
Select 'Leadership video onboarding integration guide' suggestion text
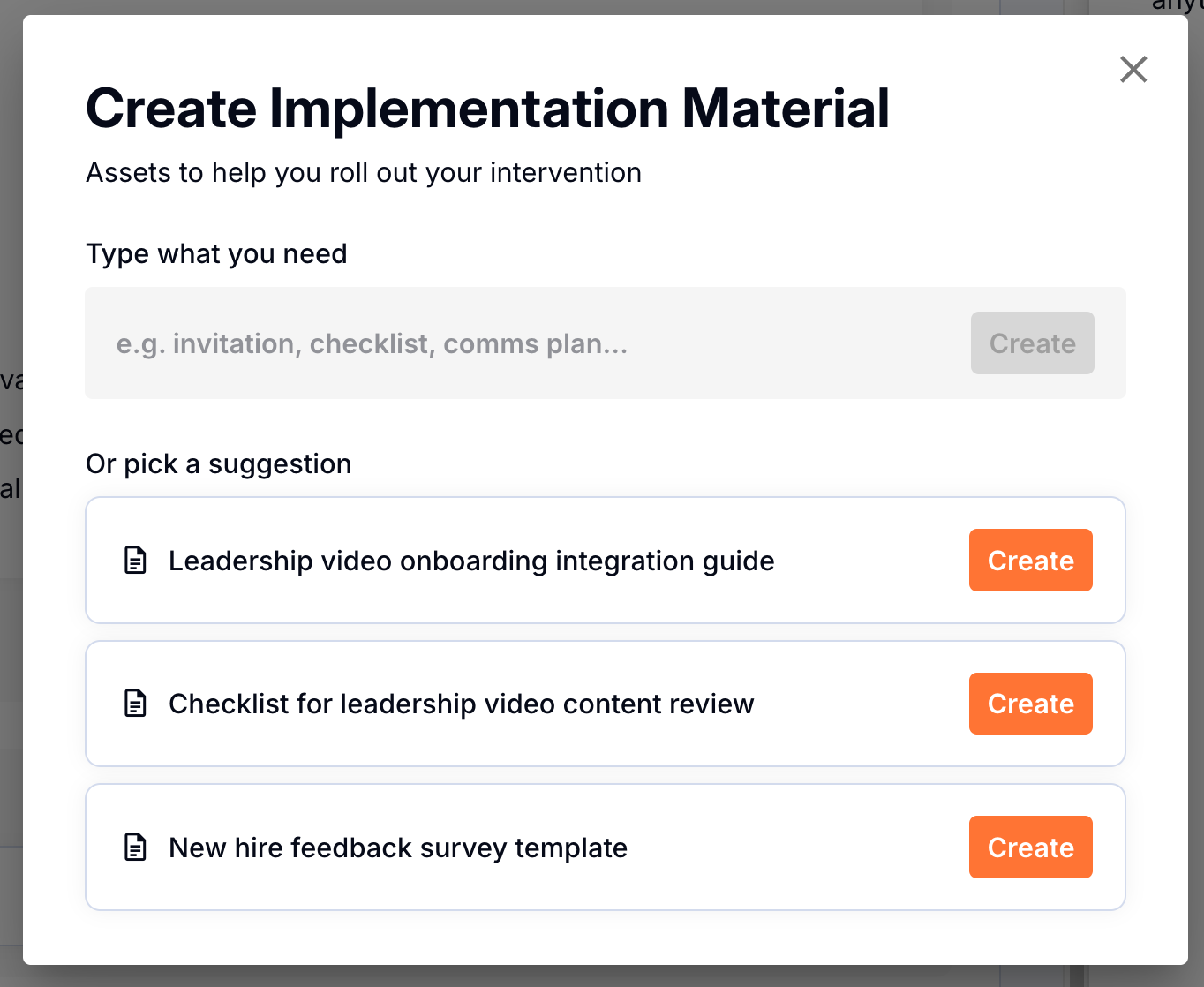pos(471,561)
